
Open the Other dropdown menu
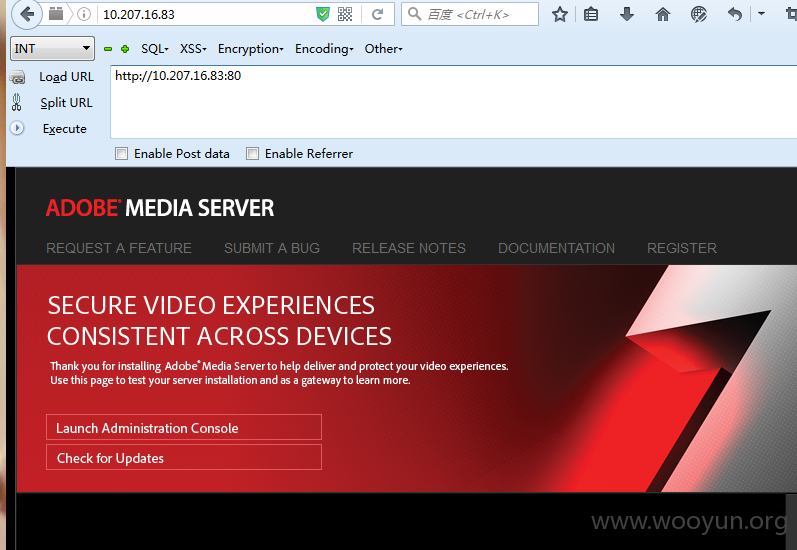[x=383, y=49]
